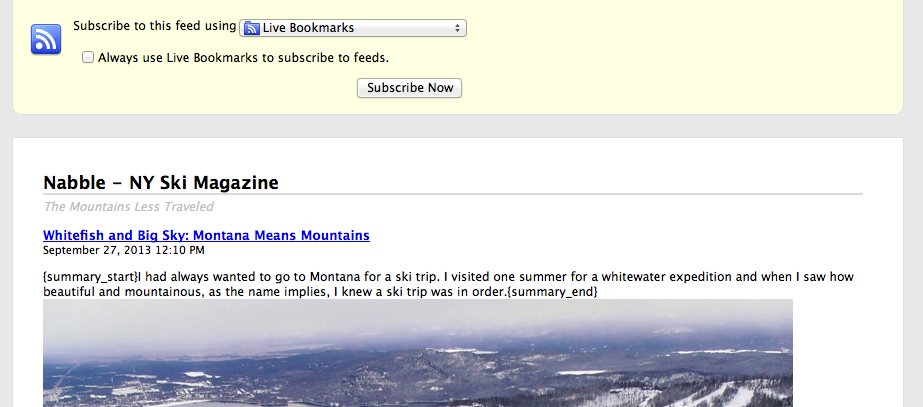The image size is (923, 407).
Task: Click the gray strip between subscription box and feed
Action: [461, 126]
